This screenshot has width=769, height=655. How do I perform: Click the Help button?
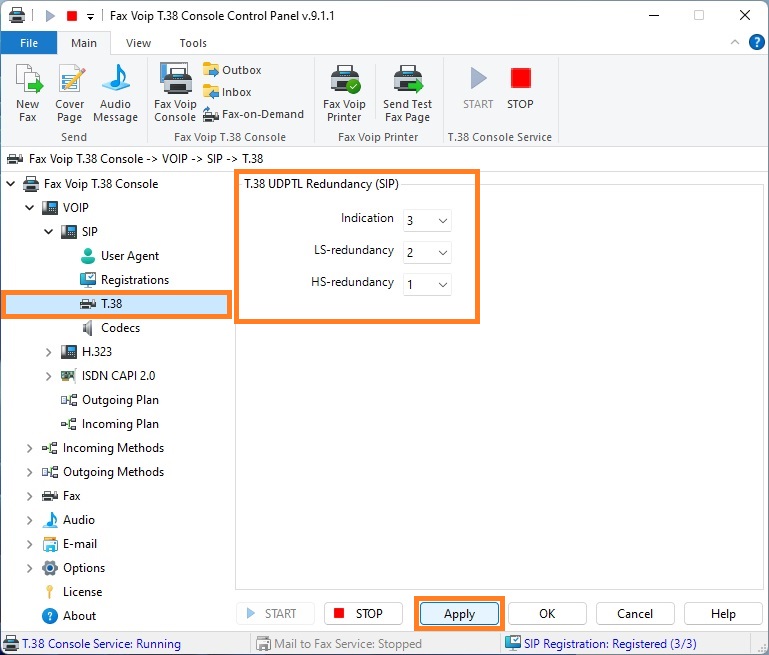coord(723,614)
